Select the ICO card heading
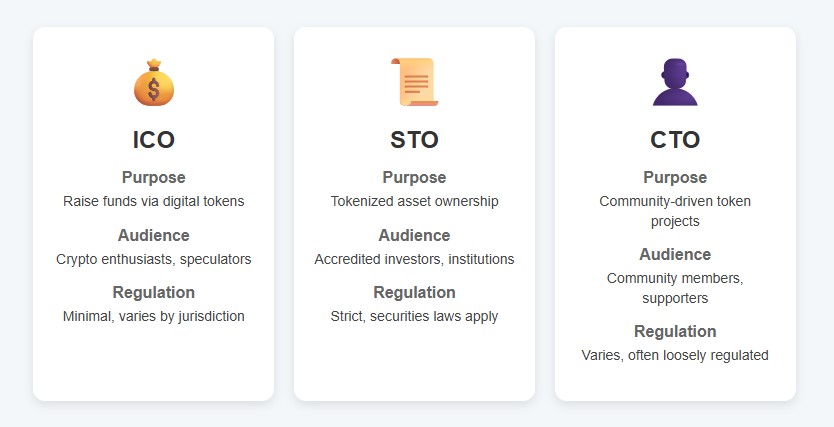 [x=154, y=140]
